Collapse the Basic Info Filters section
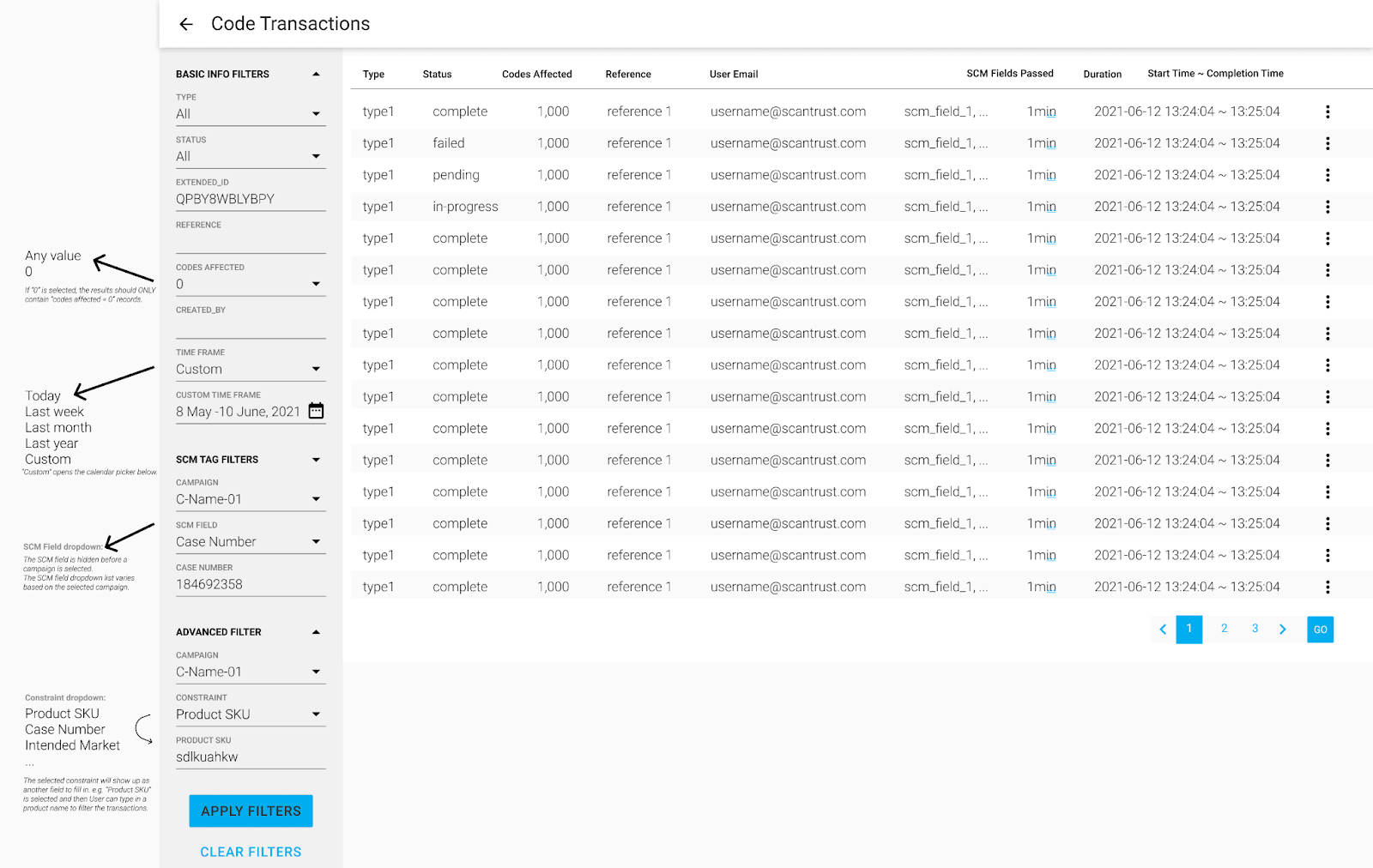1373x868 pixels. pyautogui.click(x=317, y=74)
